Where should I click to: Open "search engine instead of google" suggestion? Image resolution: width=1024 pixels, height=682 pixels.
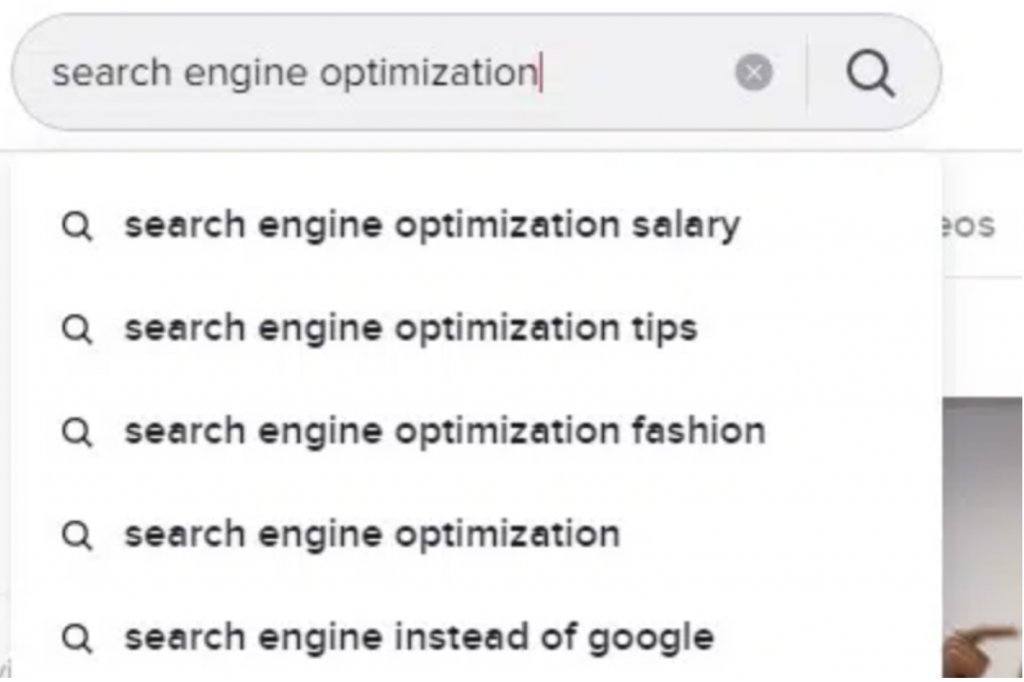click(x=418, y=637)
